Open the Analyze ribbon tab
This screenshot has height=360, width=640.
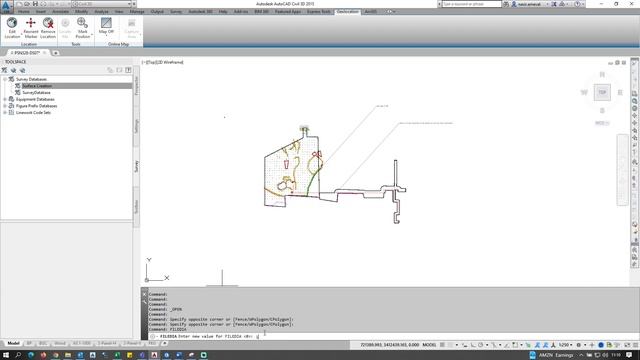click(x=101, y=11)
